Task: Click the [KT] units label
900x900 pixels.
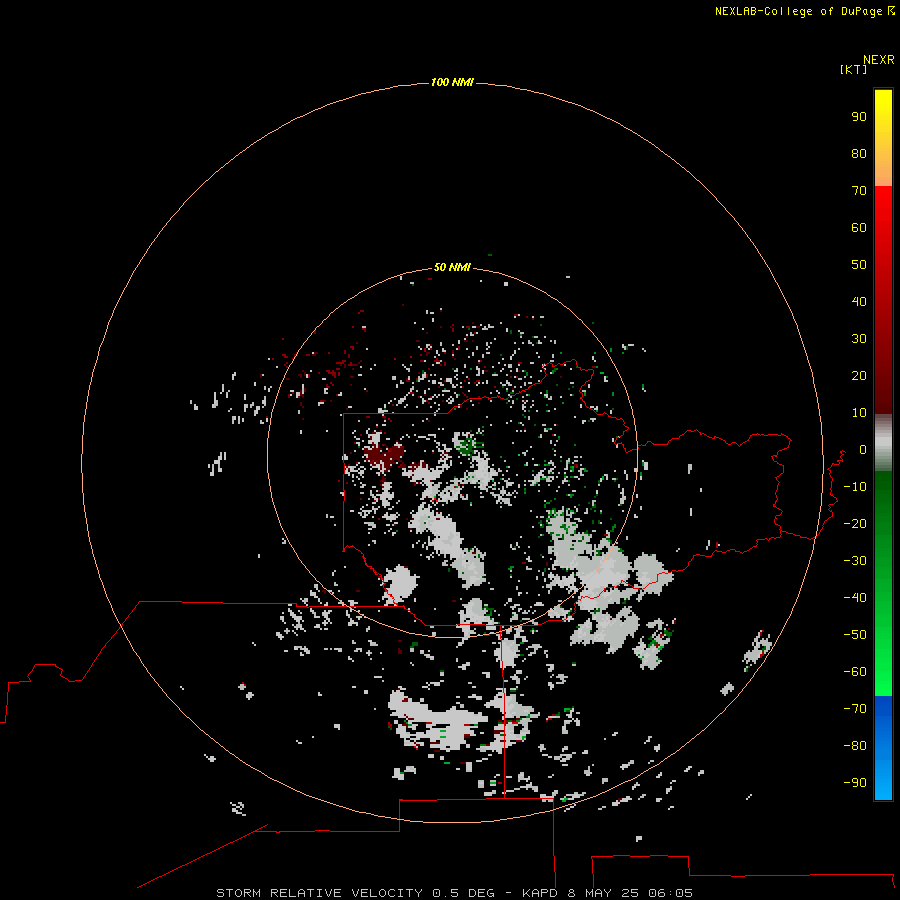Action: coord(853,69)
